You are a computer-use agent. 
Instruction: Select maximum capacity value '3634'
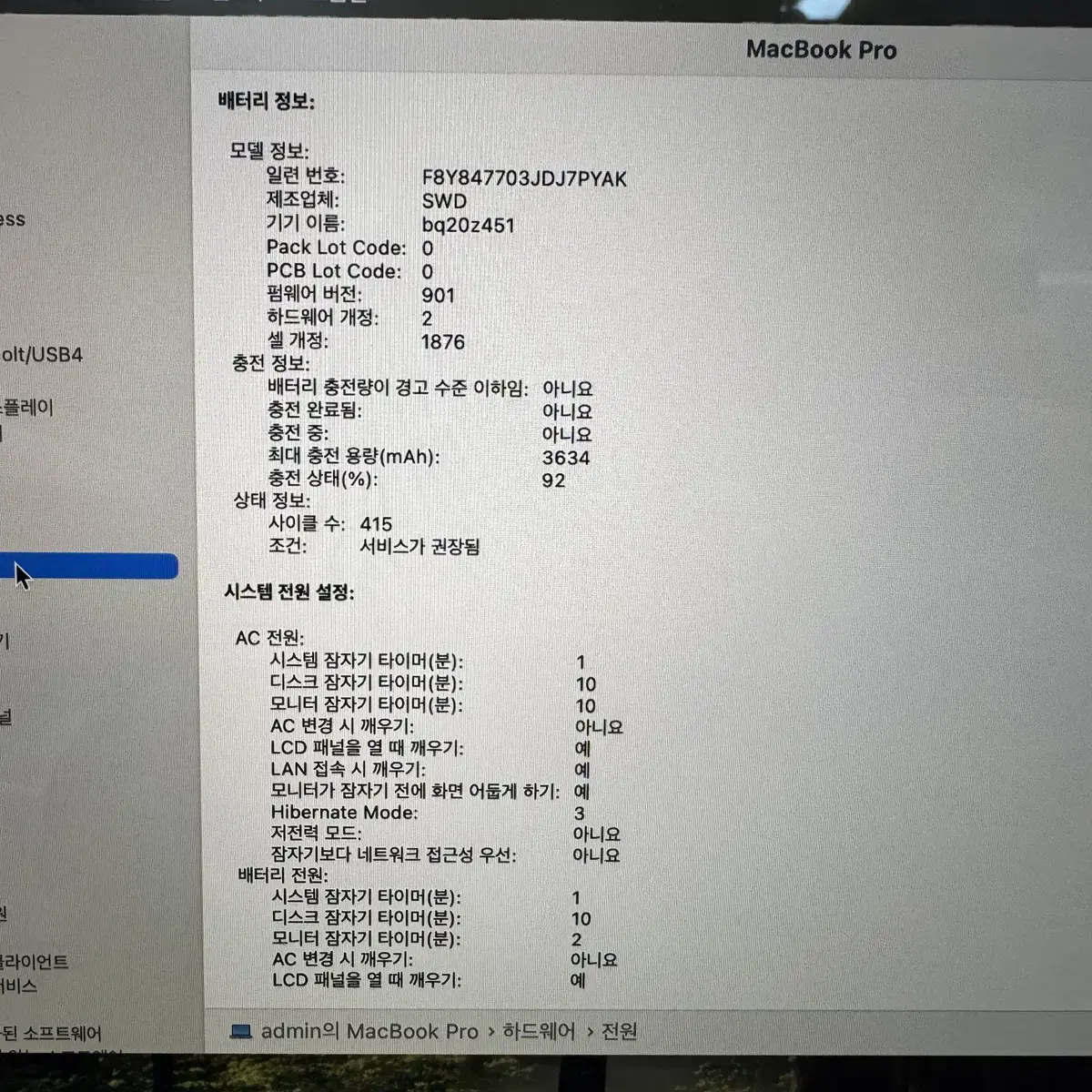coord(566,458)
